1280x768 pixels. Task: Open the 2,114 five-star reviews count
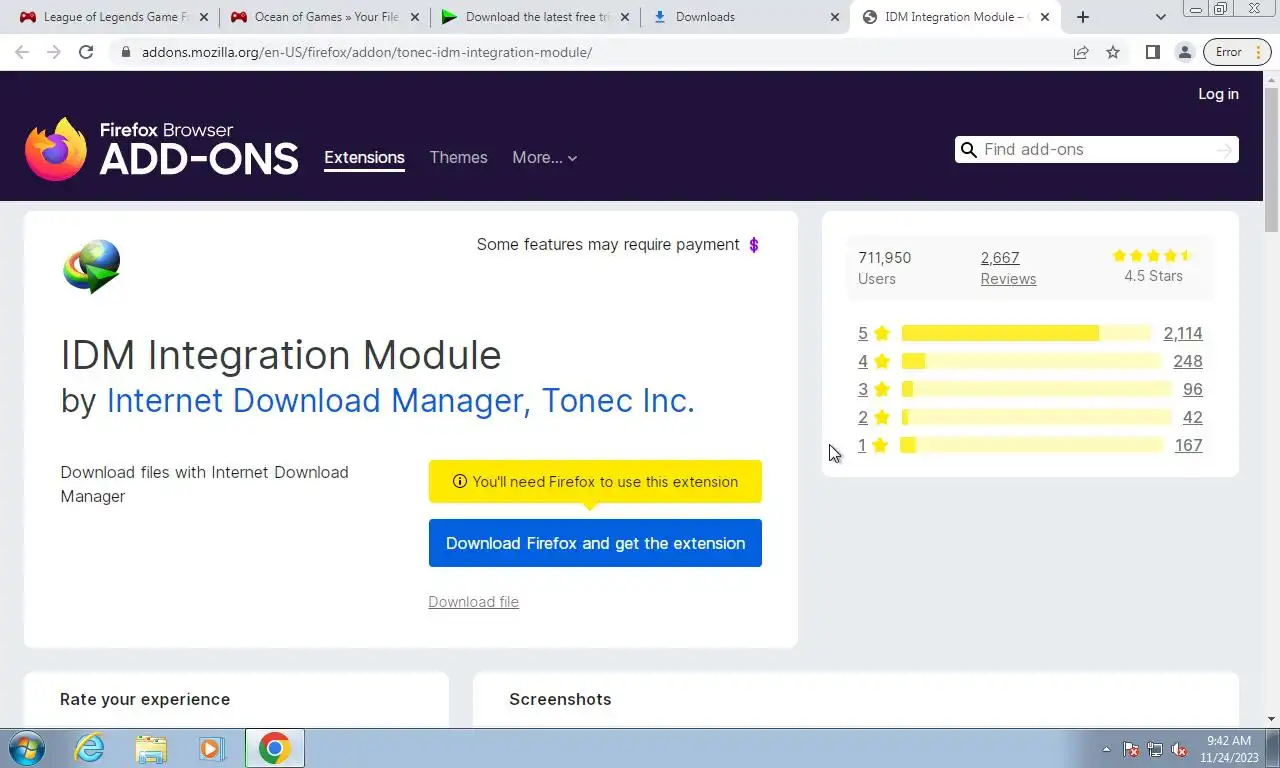[1183, 334]
